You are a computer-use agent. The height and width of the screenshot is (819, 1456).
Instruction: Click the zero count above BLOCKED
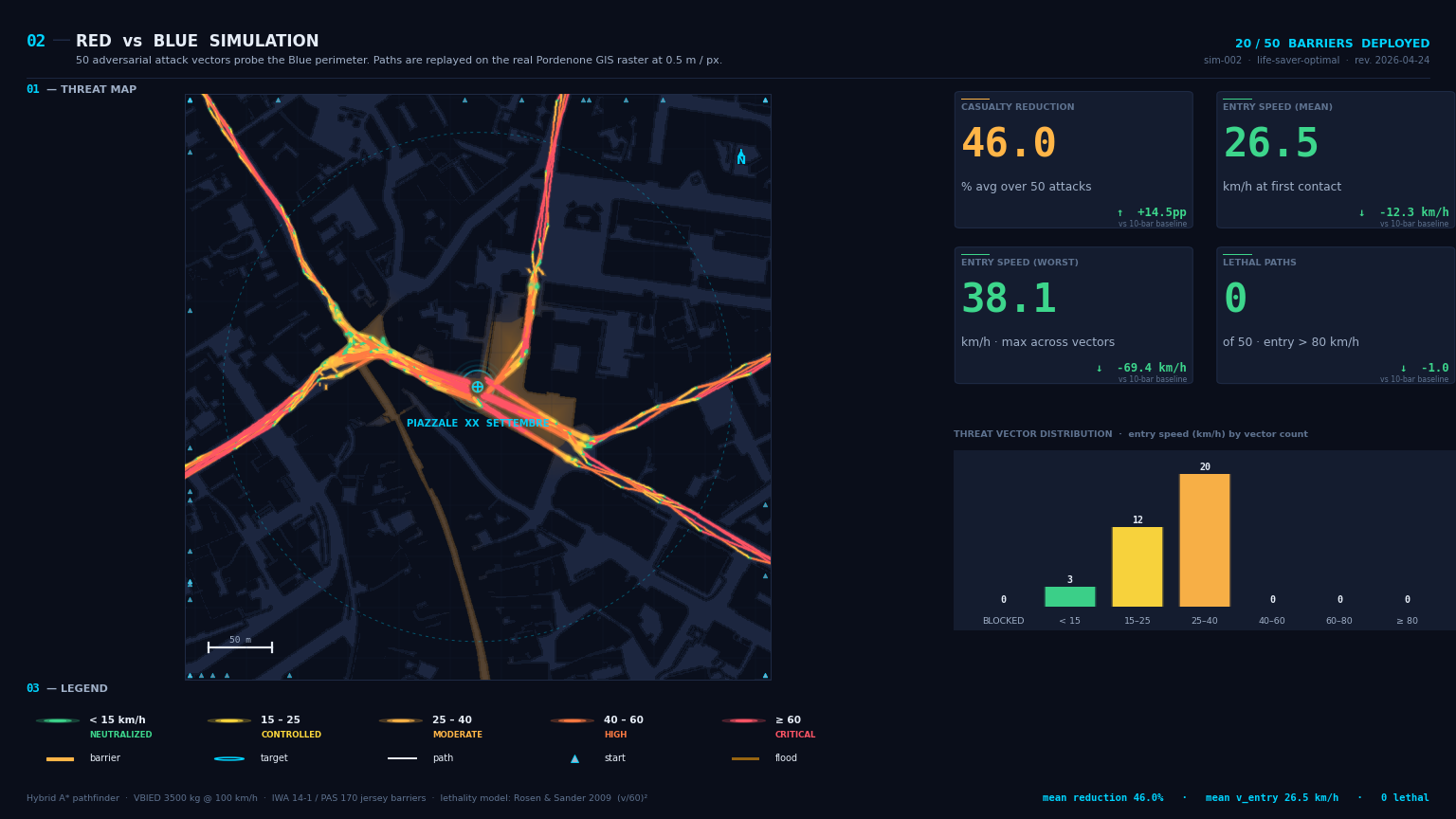pyautogui.click(x=1003, y=600)
